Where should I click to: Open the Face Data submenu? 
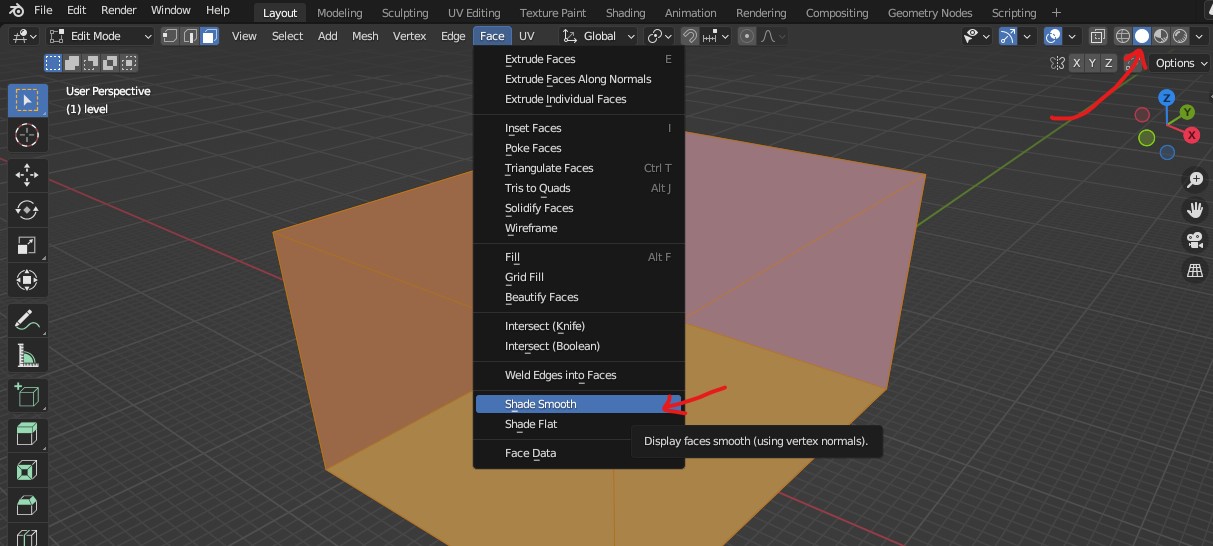coord(578,453)
